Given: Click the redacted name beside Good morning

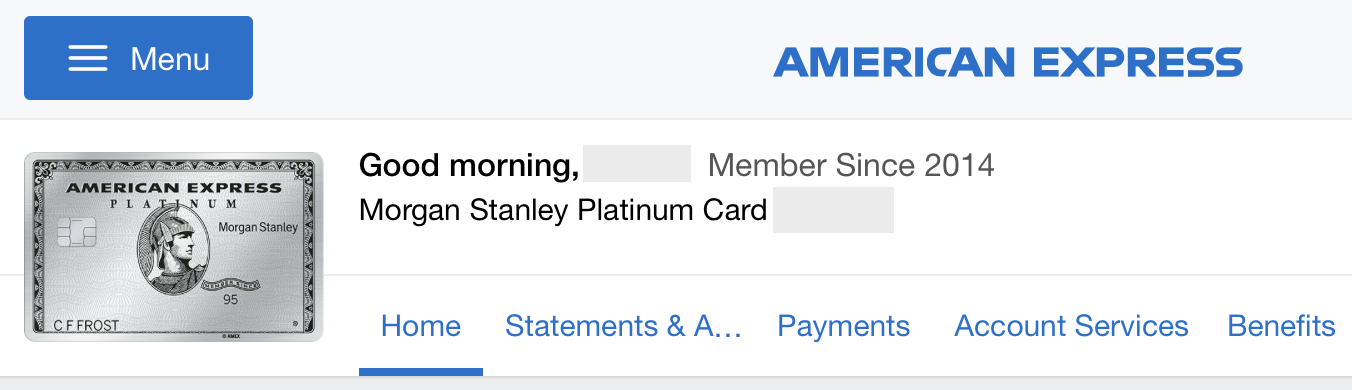Looking at the screenshot, I should tap(637, 164).
